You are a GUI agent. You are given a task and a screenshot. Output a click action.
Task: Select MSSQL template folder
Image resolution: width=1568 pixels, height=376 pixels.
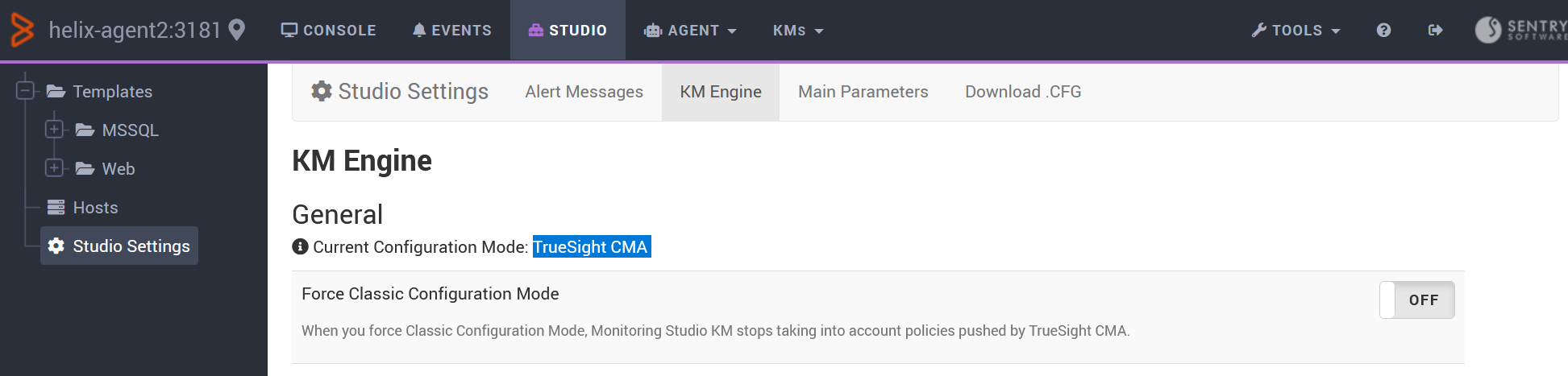pyautogui.click(x=130, y=130)
